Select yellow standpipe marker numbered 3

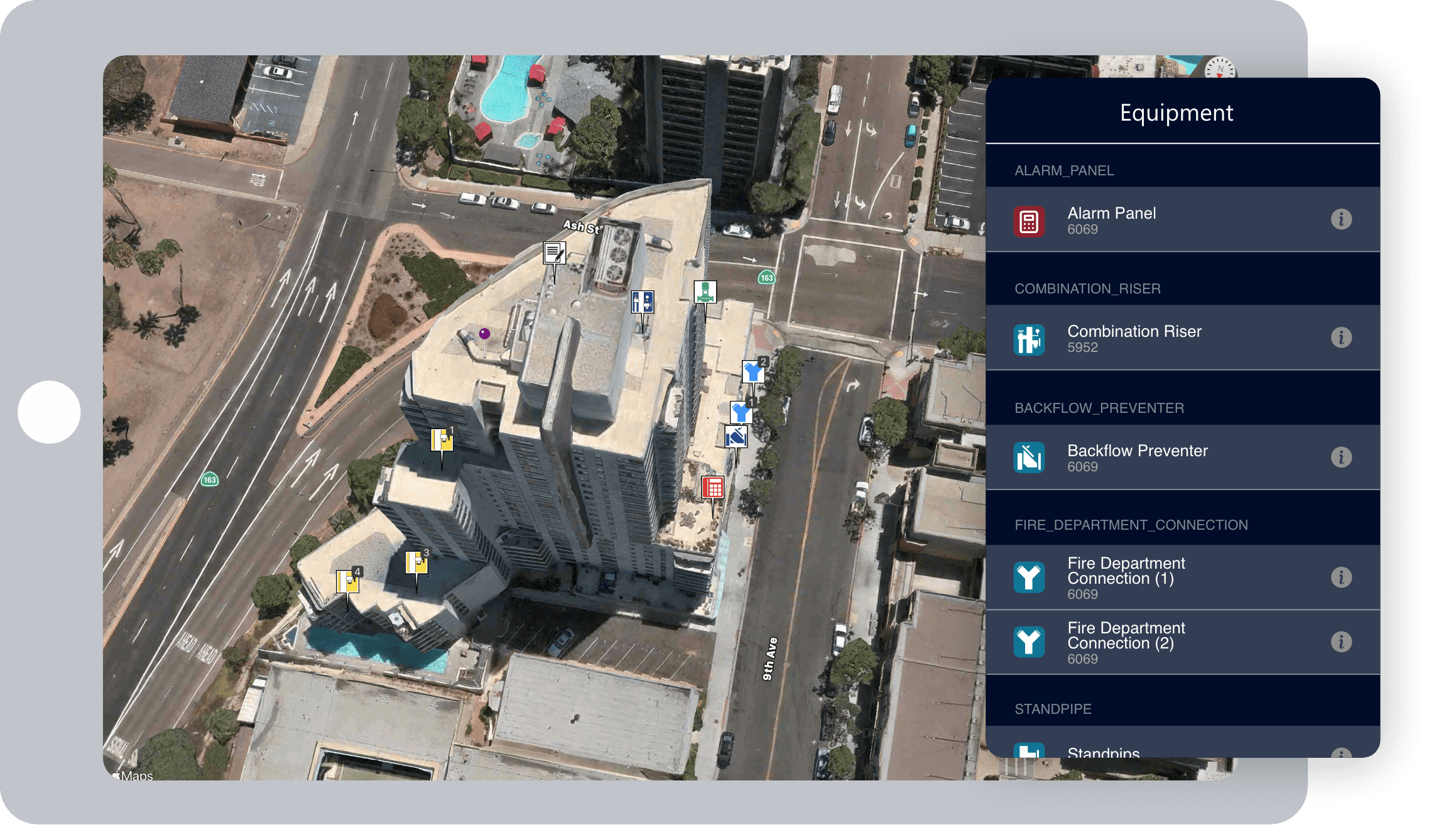416,562
